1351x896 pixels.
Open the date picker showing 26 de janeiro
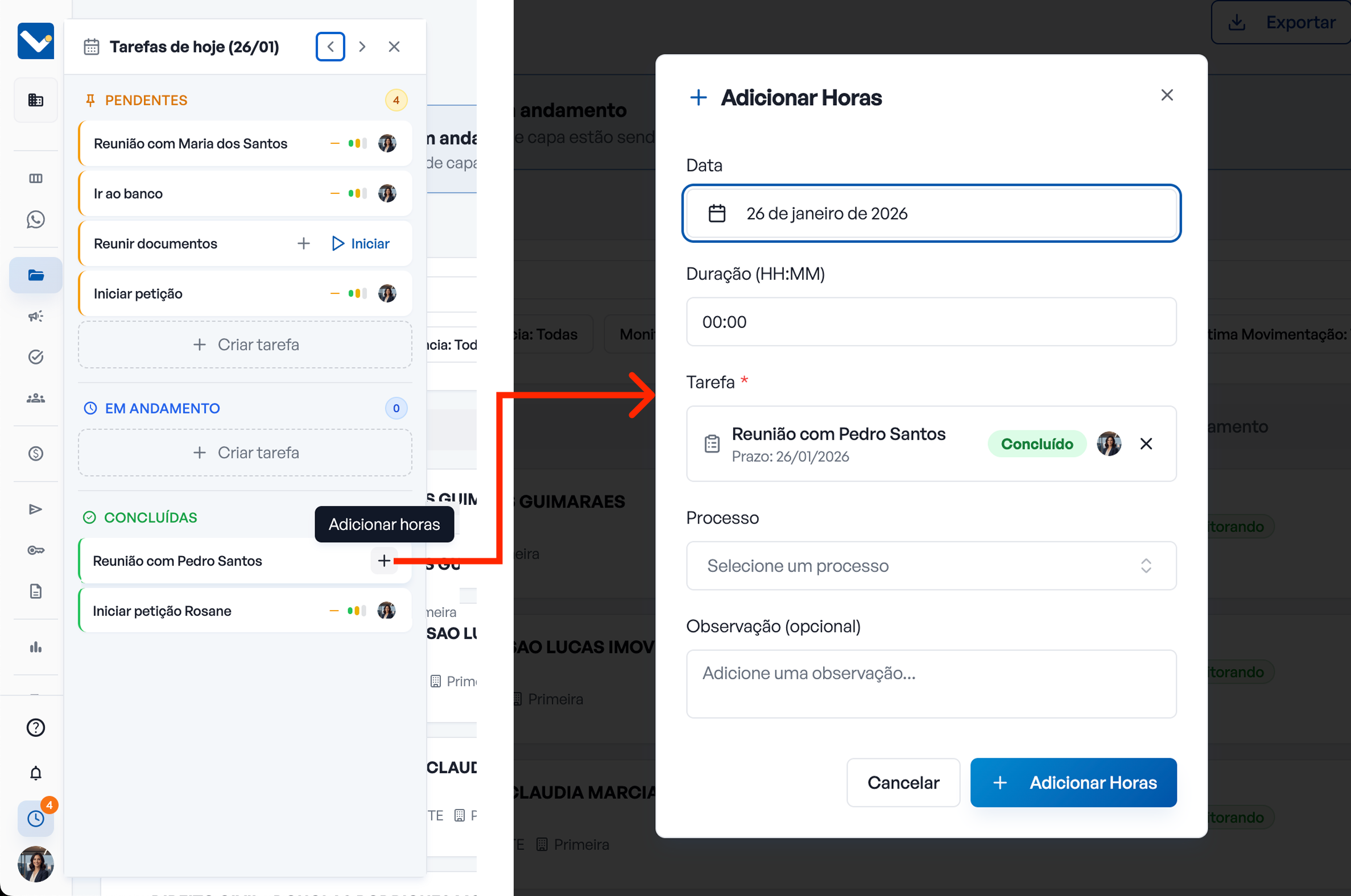pyautogui.click(x=931, y=213)
